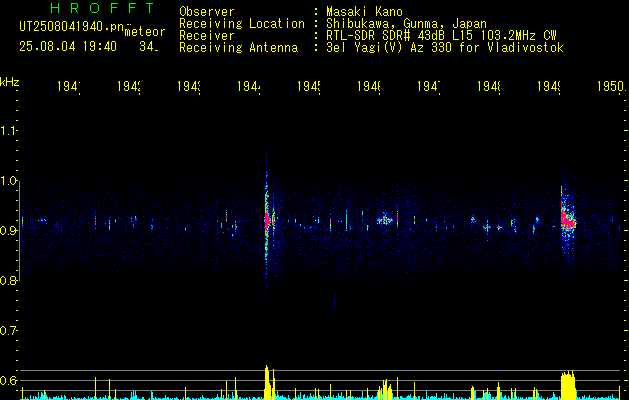Click the 0.6 kHz frequency tick label
Image resolution: width=629 pixels, height=400 pixels.
click(9, 380)
